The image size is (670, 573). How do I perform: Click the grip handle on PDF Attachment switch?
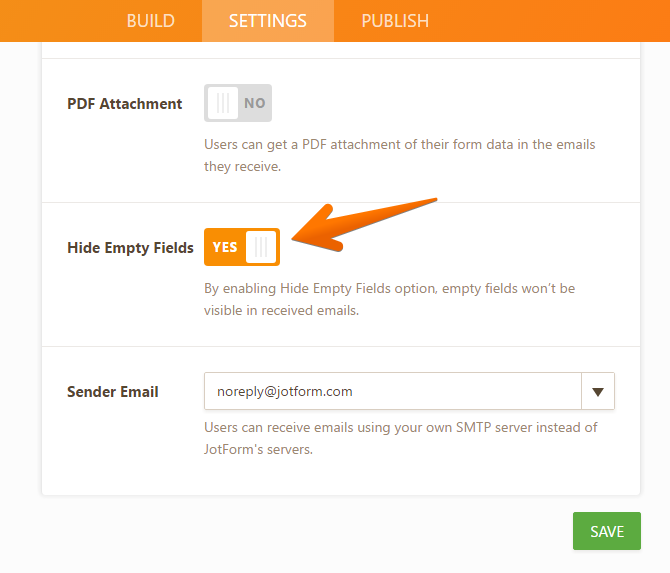(223, 103)
